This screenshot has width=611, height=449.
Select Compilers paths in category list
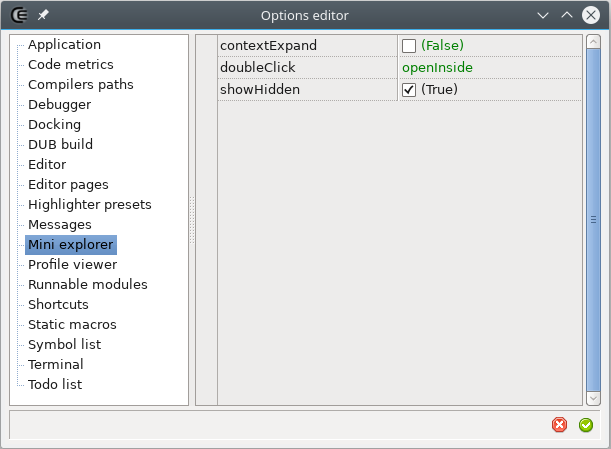pos(80,85)
